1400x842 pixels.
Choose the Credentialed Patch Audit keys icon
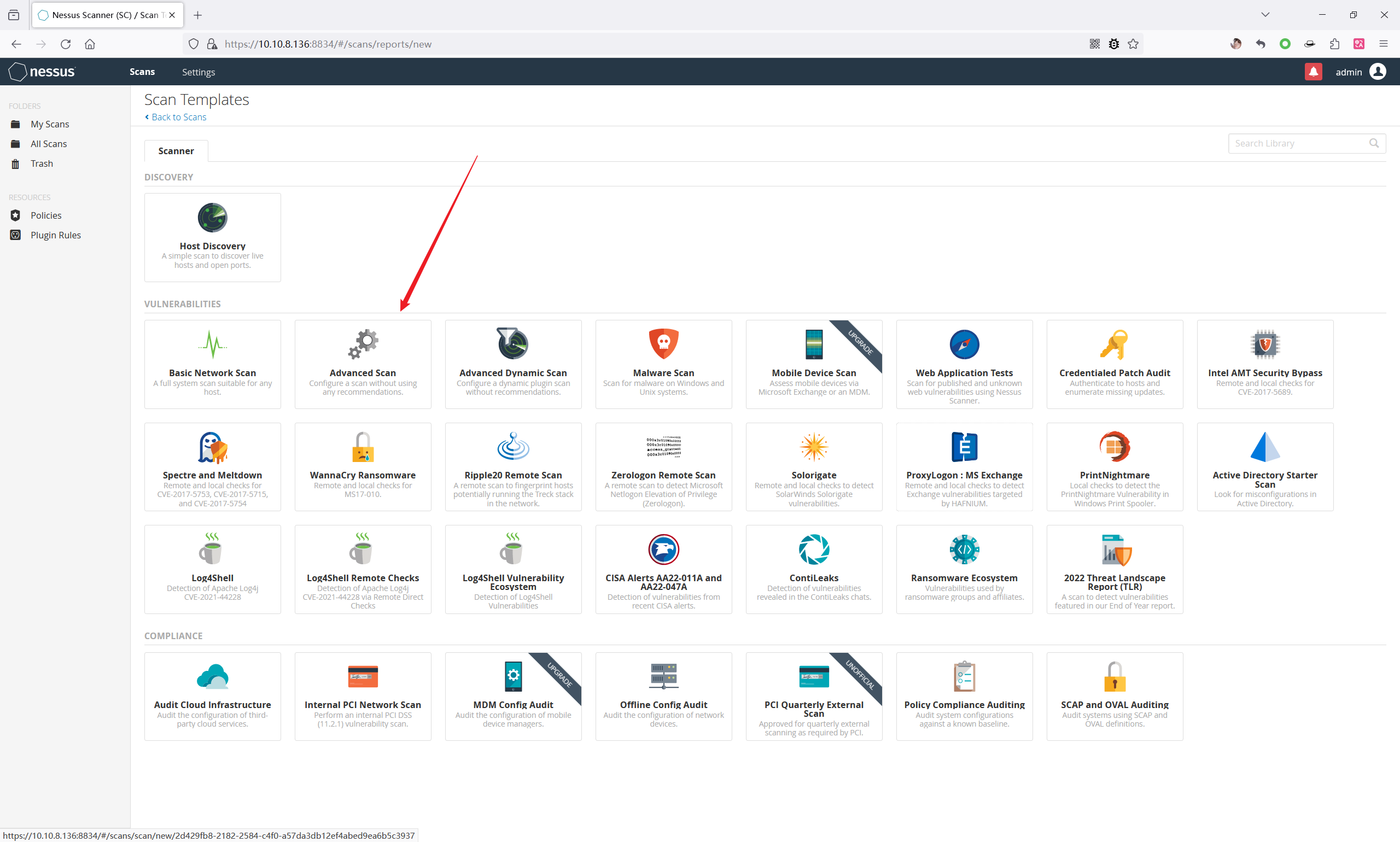(1115, 344)
